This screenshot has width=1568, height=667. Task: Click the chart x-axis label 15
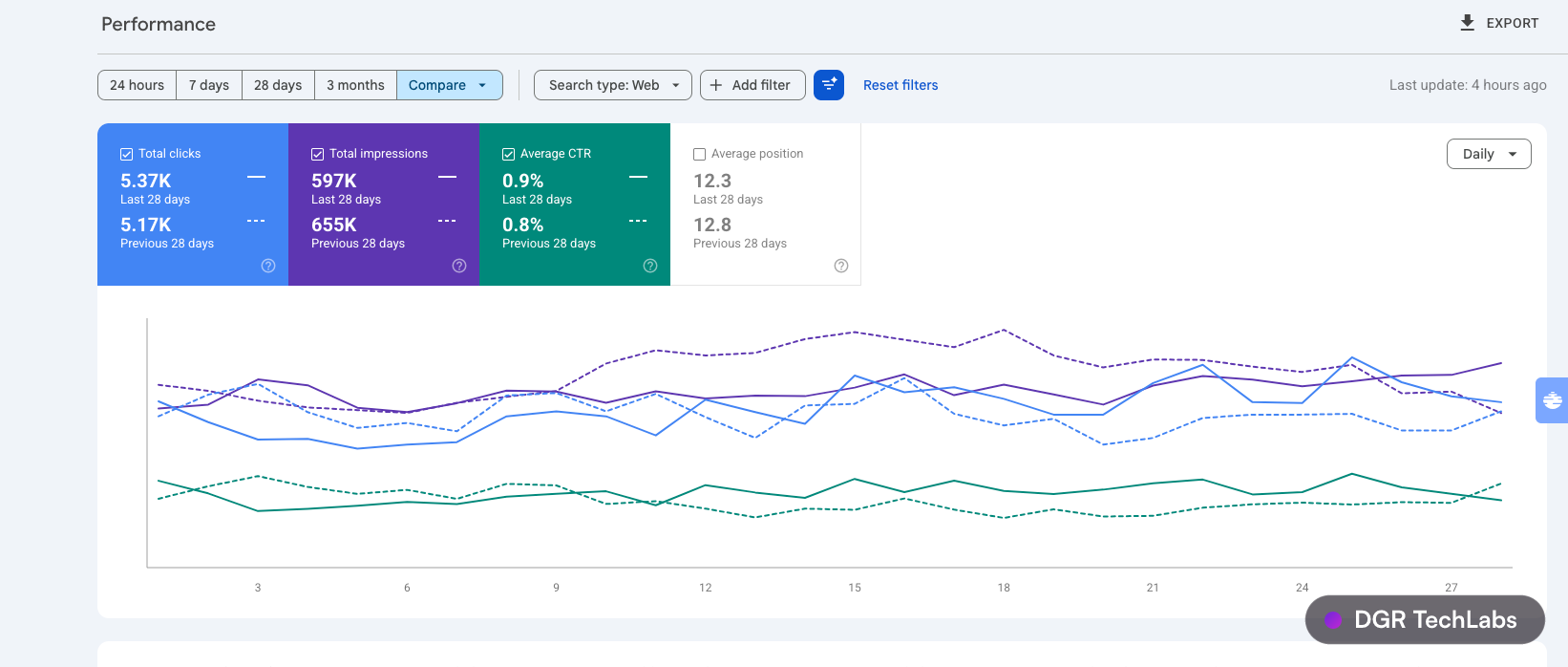click(x=855, y=588)
